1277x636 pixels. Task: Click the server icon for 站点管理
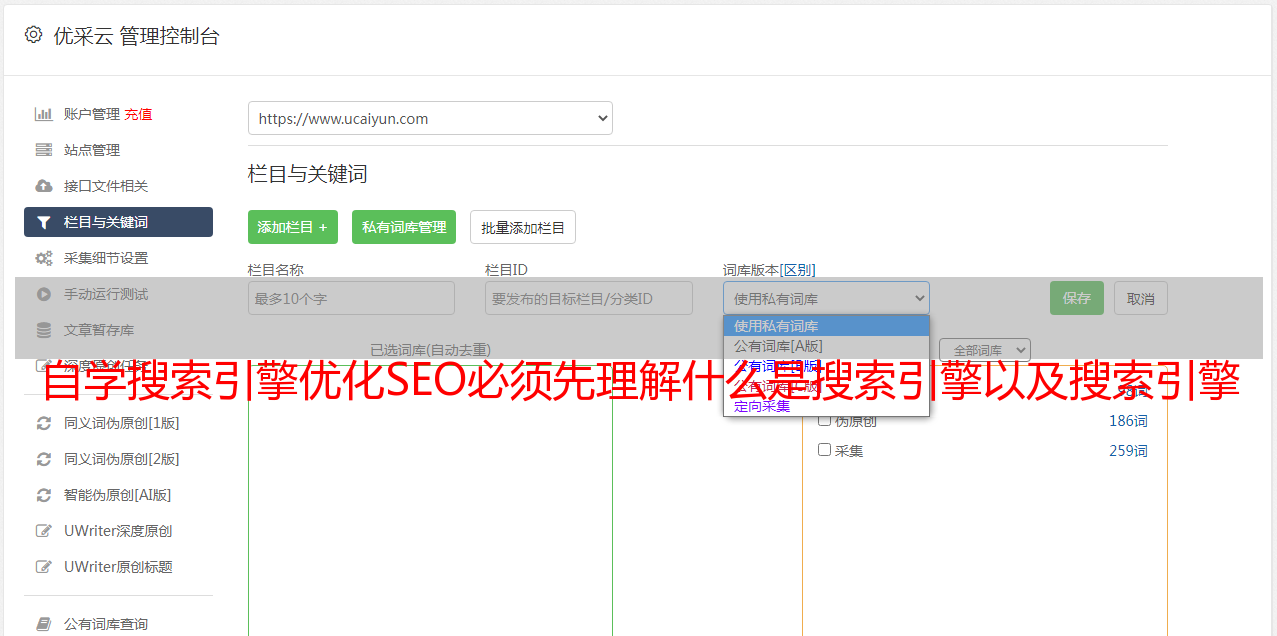pos(43,150)
